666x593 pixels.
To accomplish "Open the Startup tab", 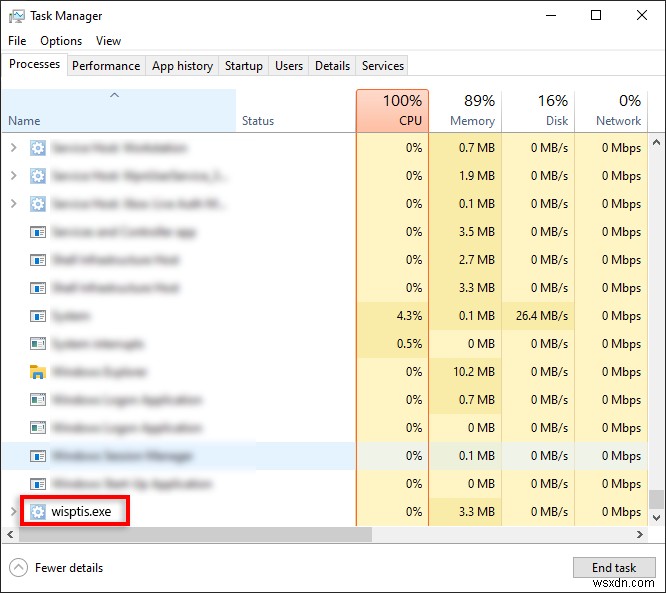I will [243, 66].
